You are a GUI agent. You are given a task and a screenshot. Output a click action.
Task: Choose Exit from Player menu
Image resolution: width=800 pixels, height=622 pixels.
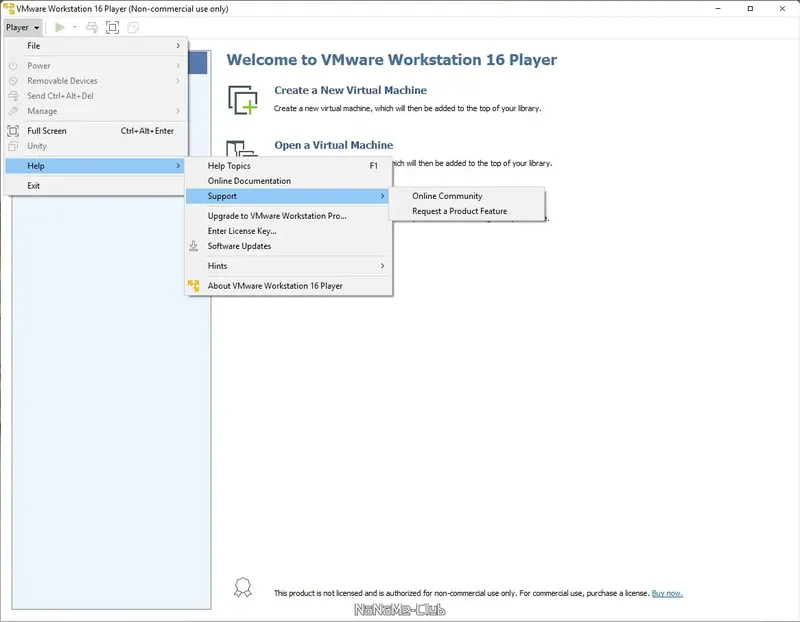95,186
